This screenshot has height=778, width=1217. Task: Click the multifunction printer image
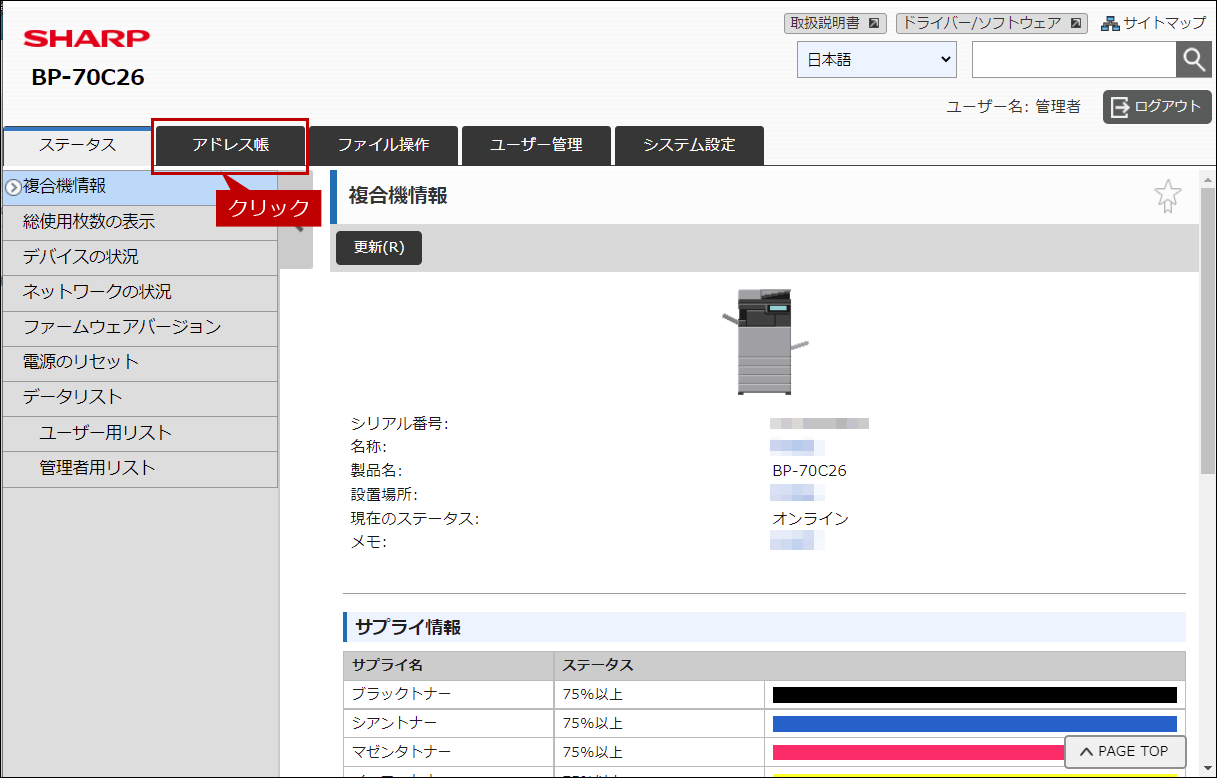[764, 340]
